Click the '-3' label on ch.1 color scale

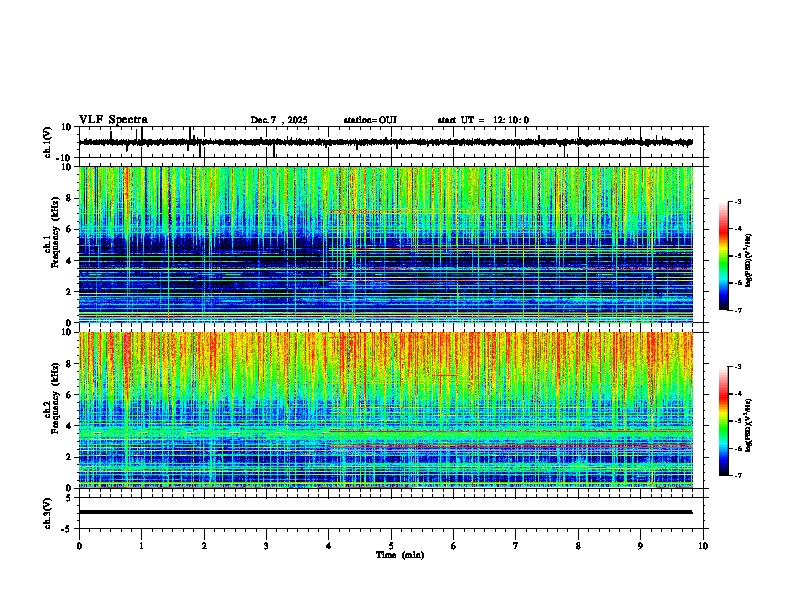(x=738, y=201)
